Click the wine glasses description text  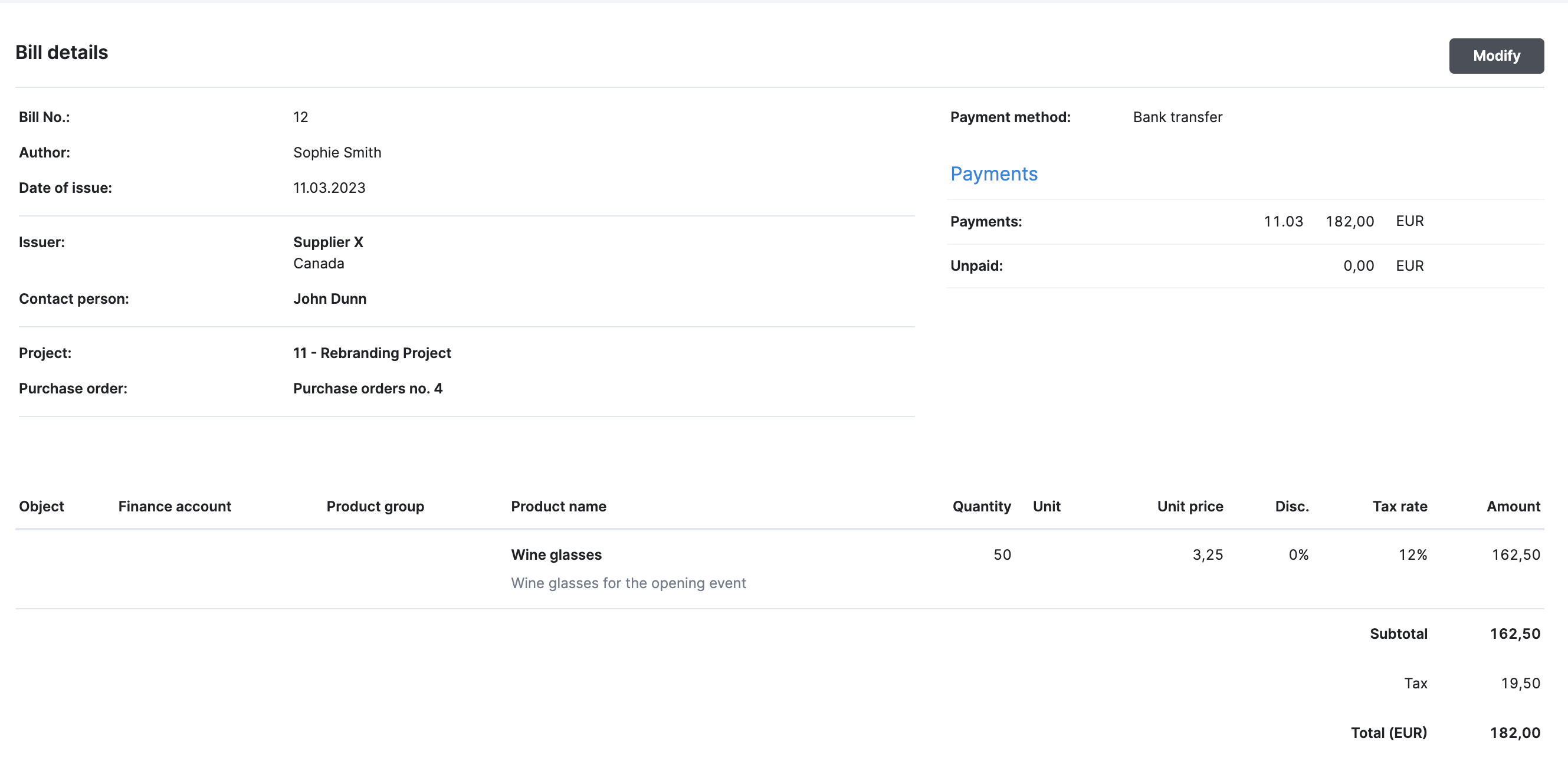[628, 582]
